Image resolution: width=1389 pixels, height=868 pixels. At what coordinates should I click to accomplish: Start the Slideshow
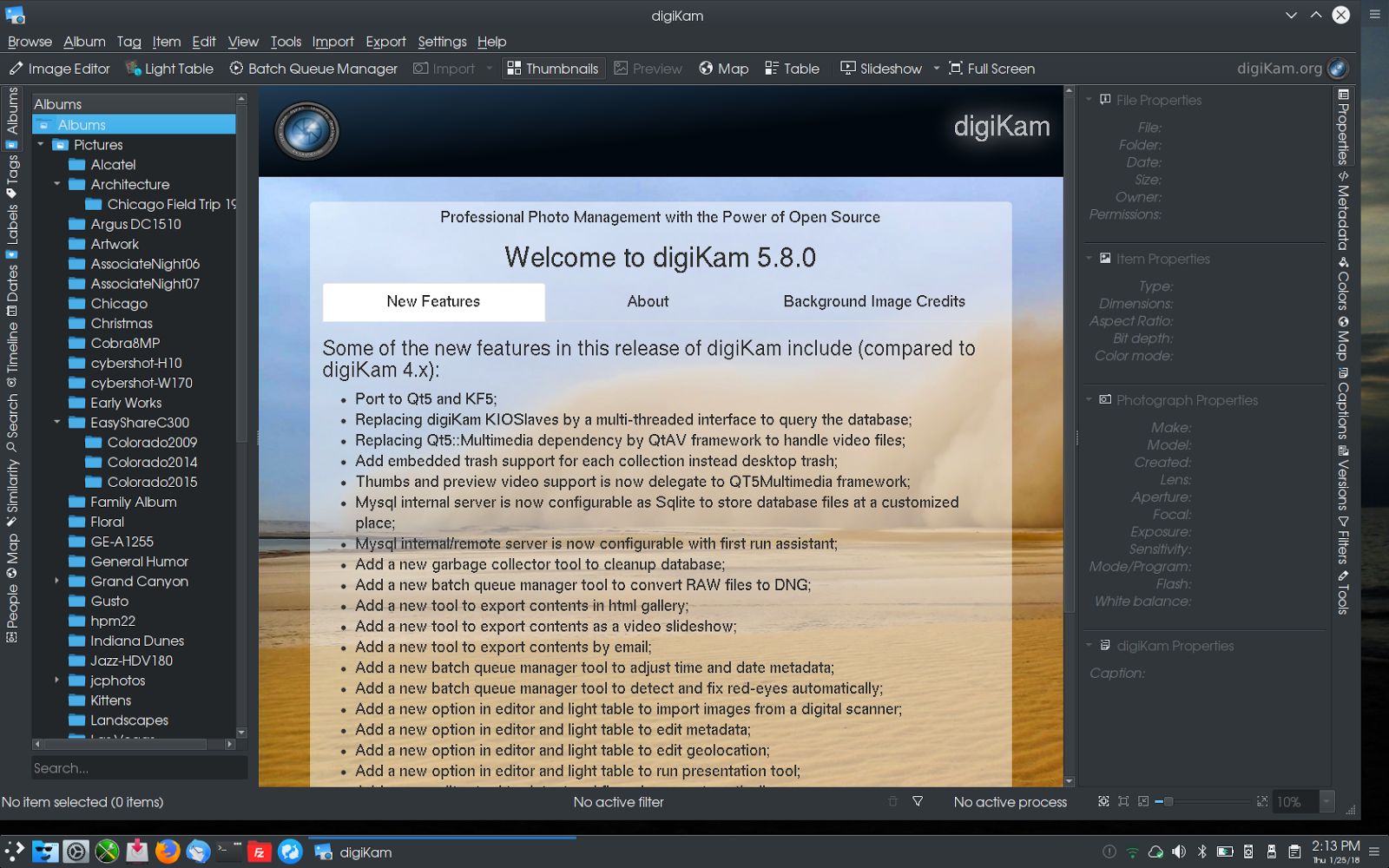pyautogui.click(x=881, y=69)
